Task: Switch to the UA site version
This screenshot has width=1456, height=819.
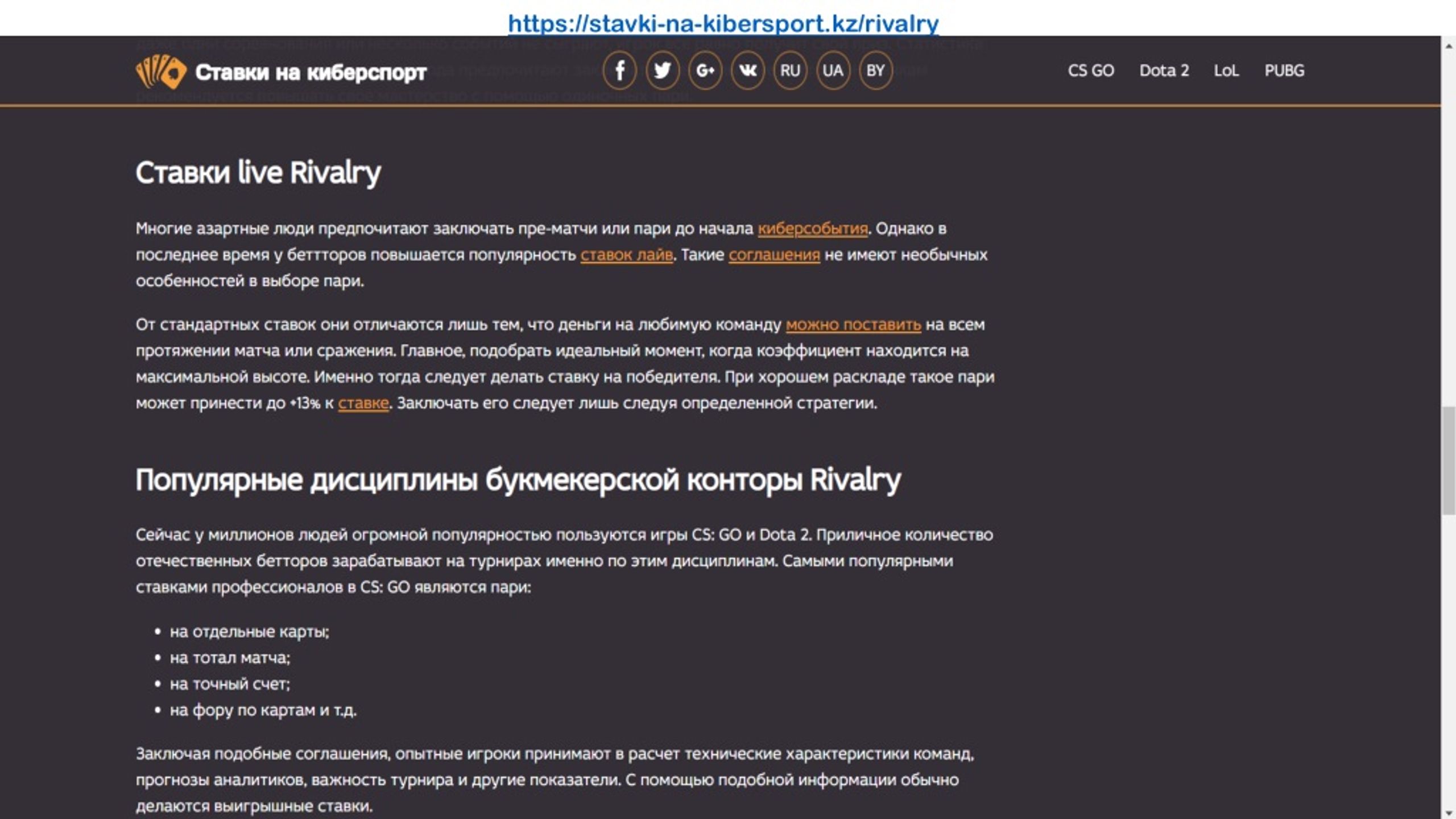Action: click(x=833, y=71)
